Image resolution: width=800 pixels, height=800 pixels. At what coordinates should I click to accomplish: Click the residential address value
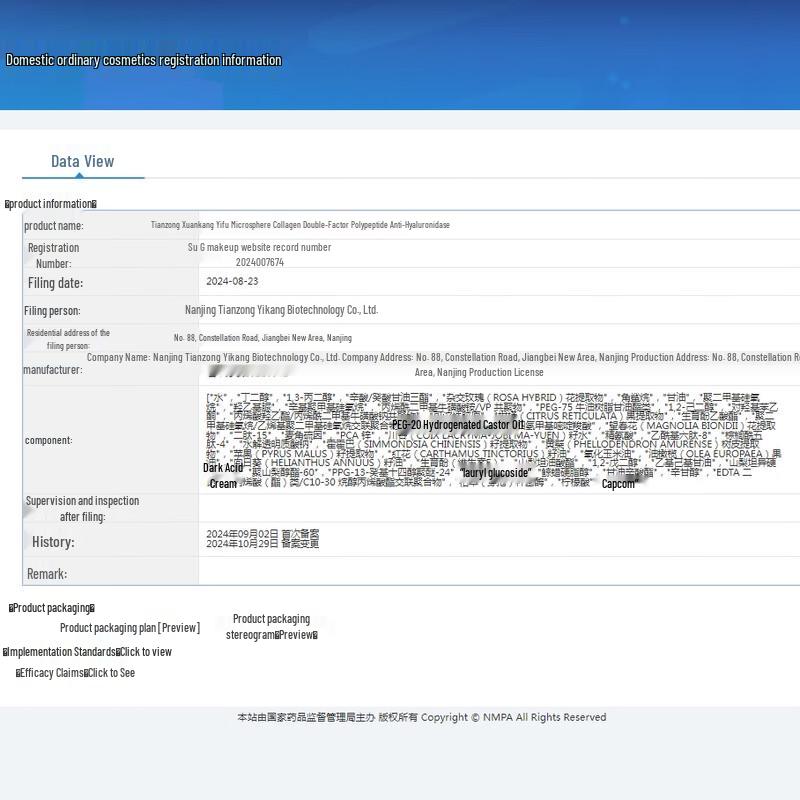click(262, 338)
